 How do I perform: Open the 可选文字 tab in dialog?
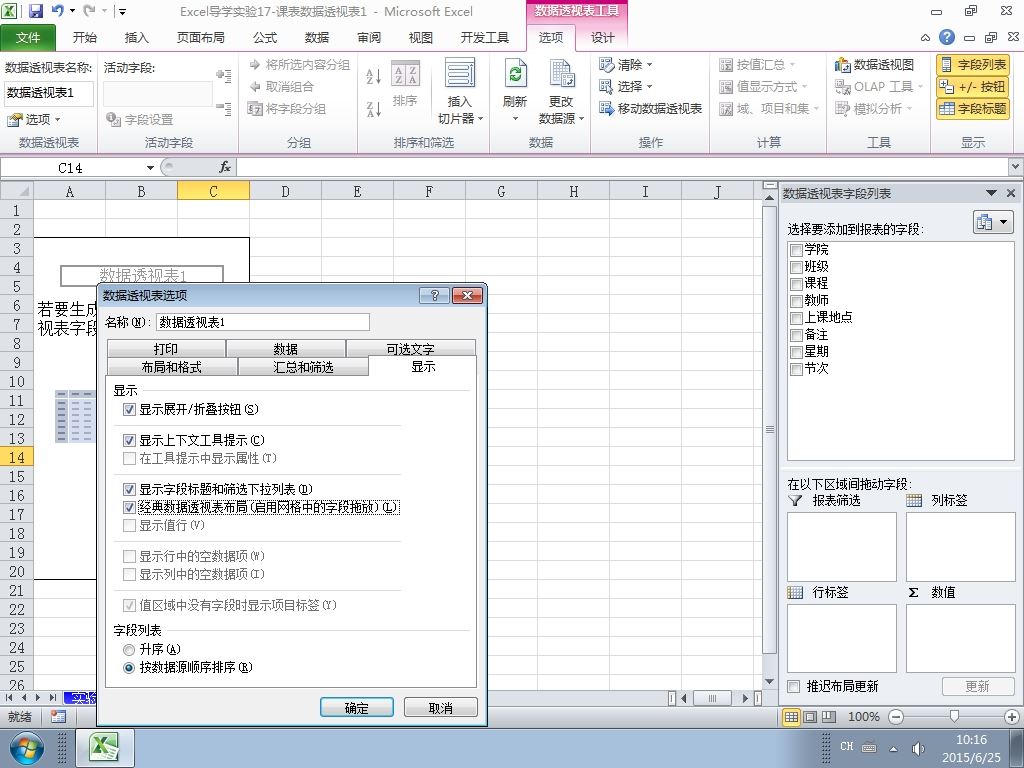410,349
